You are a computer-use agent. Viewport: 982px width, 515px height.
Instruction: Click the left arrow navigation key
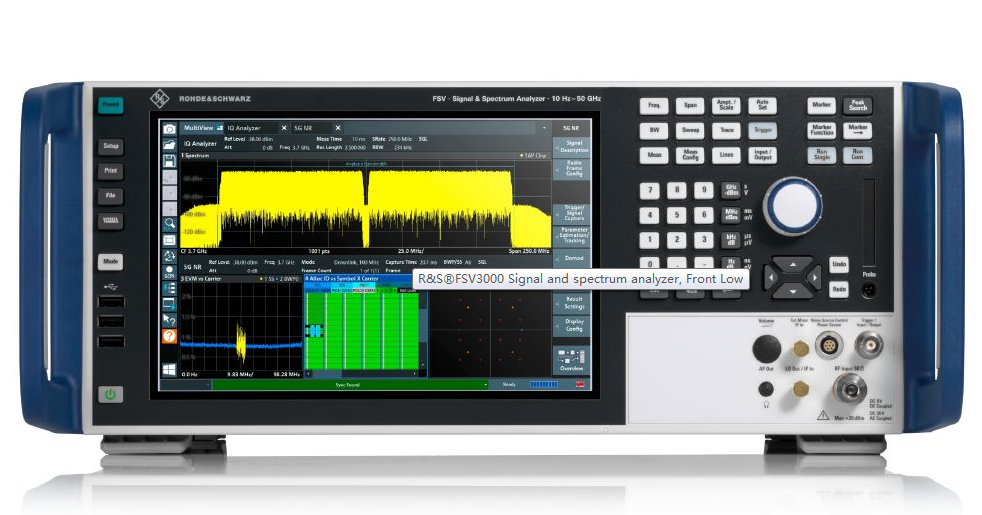[772, 278]
